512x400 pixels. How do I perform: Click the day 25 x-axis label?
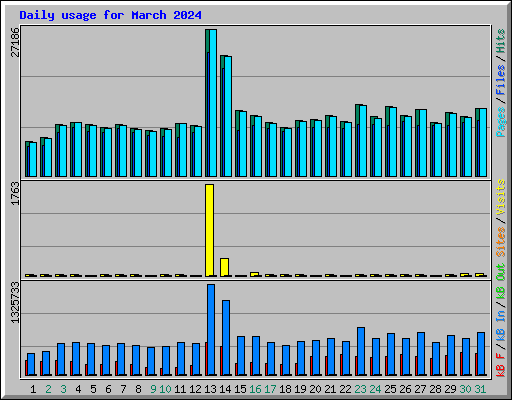390,389
